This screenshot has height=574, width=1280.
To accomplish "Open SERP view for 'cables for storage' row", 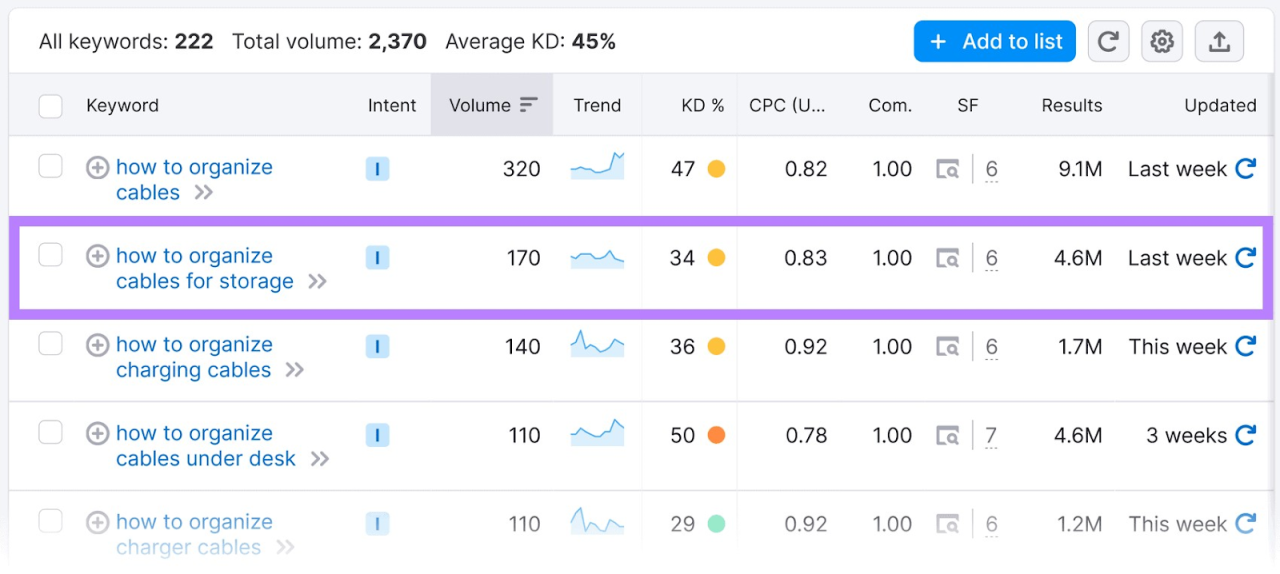I will pos(947,258).
